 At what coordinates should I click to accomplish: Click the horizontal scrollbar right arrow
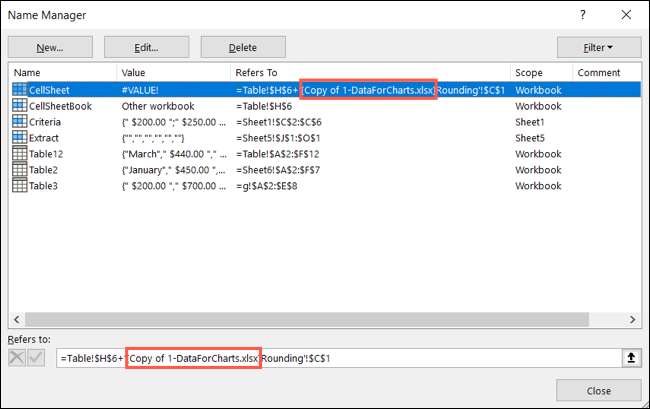pos(633,319)
